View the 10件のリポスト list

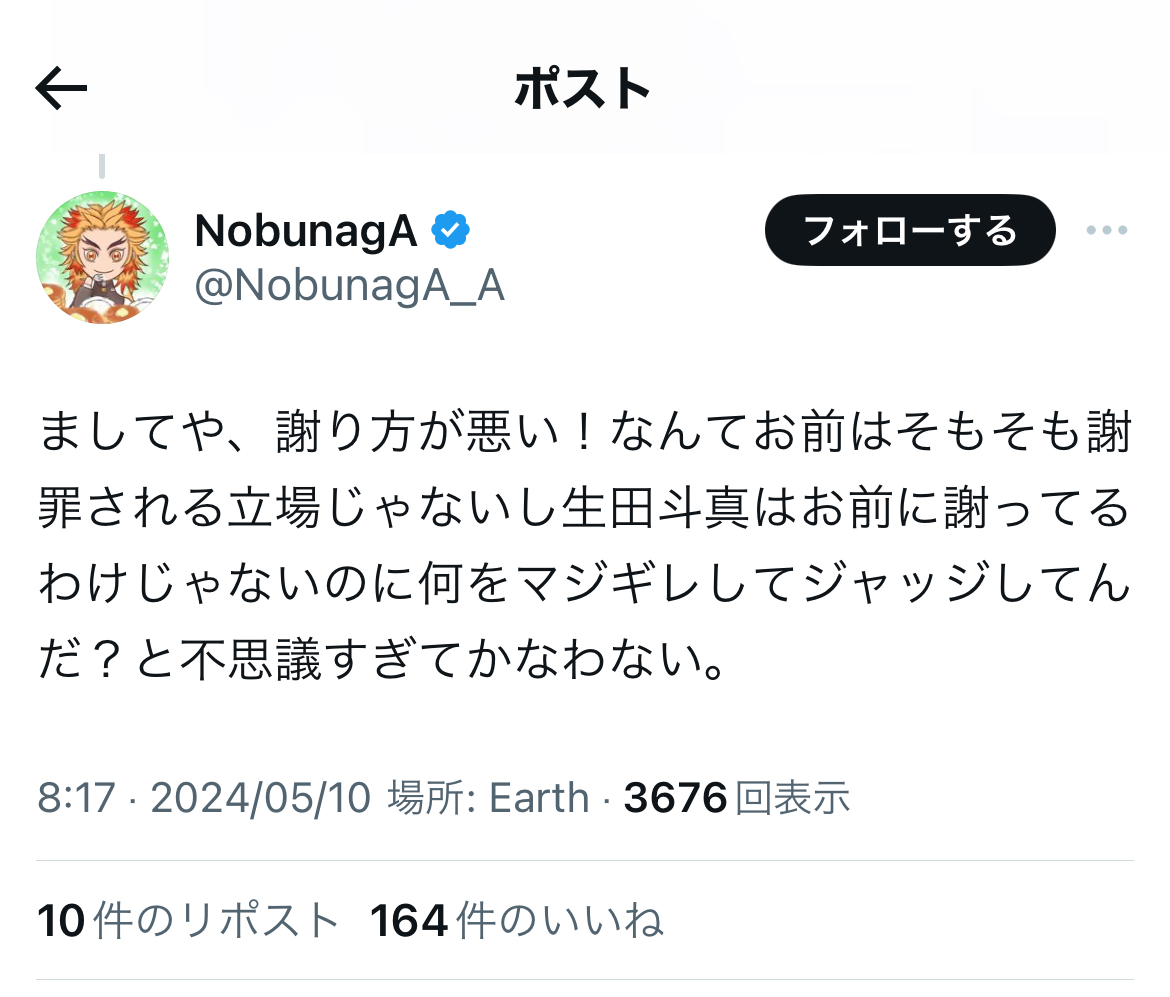click(x=187, y=920)
